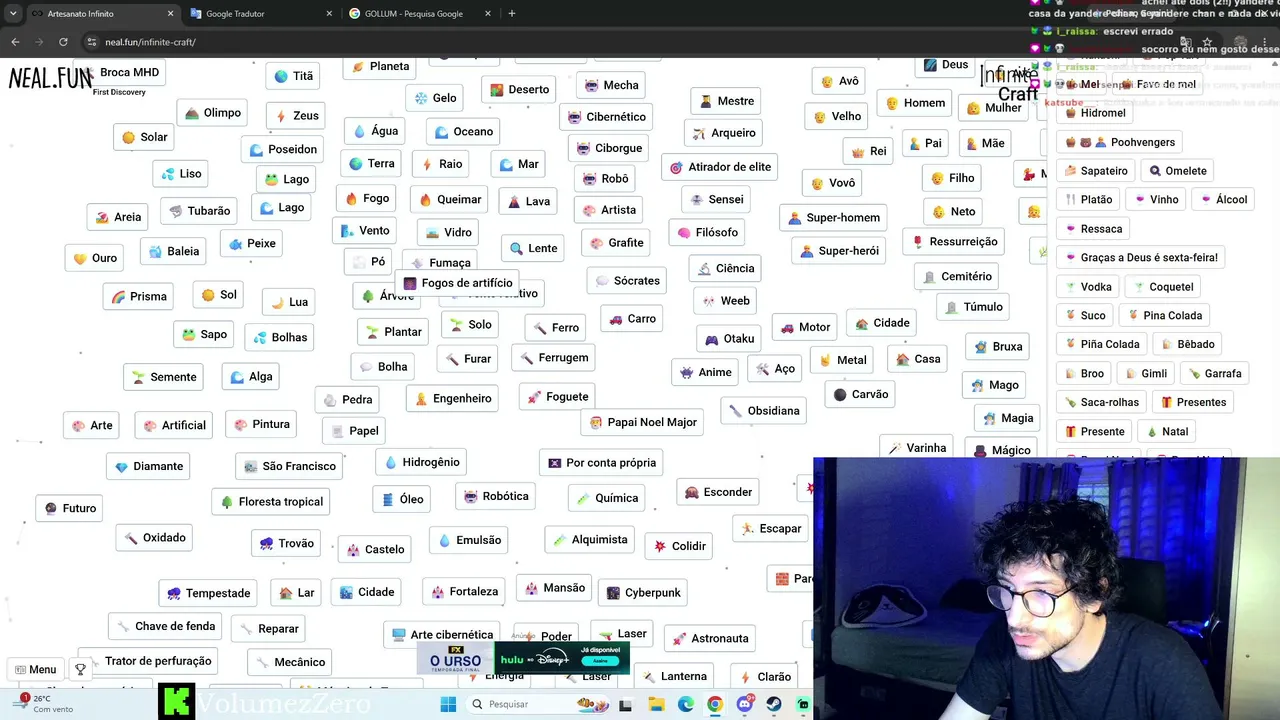Pick Saca-rolhas in the sidebar list
1280x720 pixels.
tap(1101, 402)
